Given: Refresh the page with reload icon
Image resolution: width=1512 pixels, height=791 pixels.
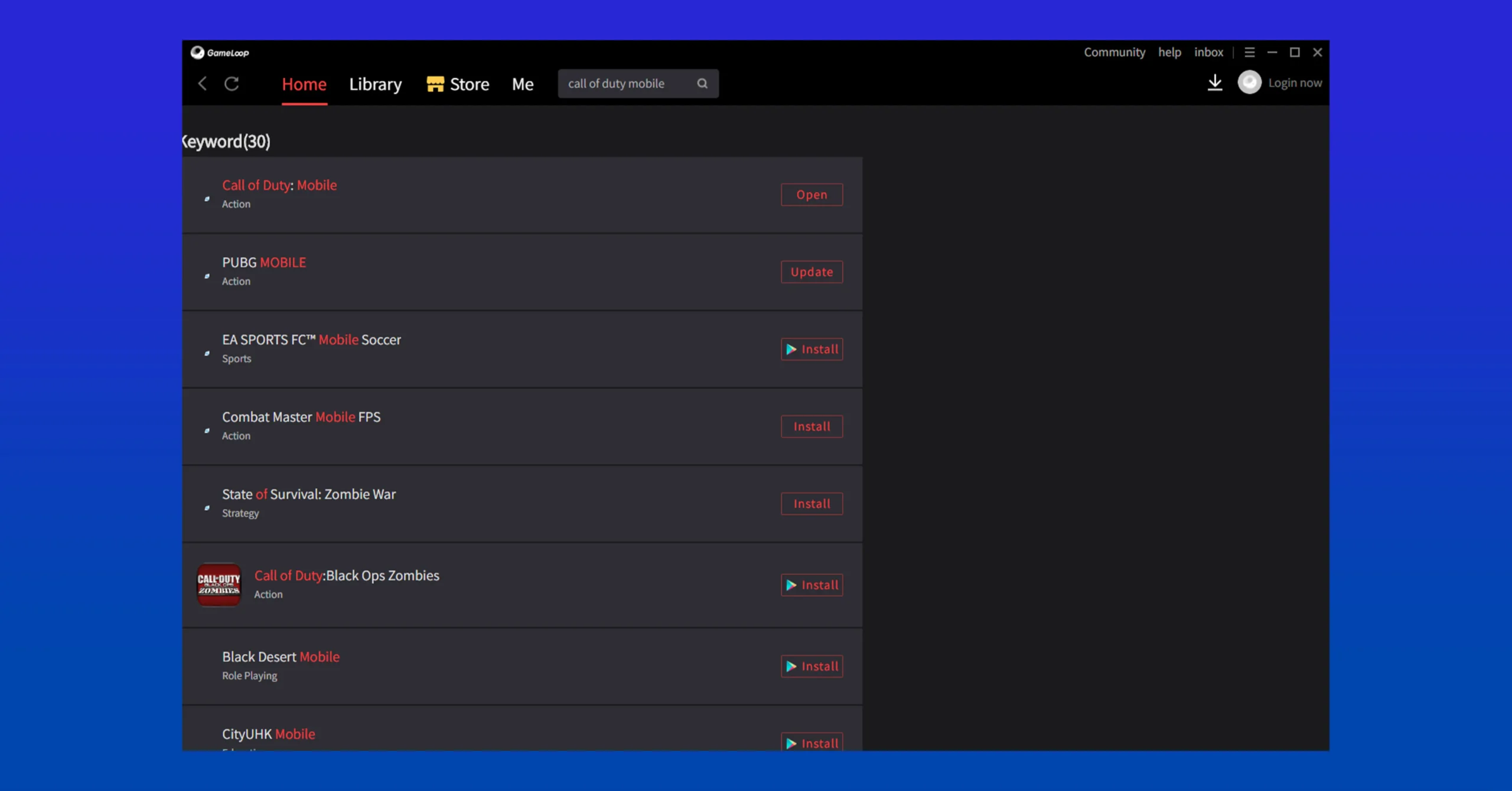Looking at the screenshot, I should click(x=232, y=84).
